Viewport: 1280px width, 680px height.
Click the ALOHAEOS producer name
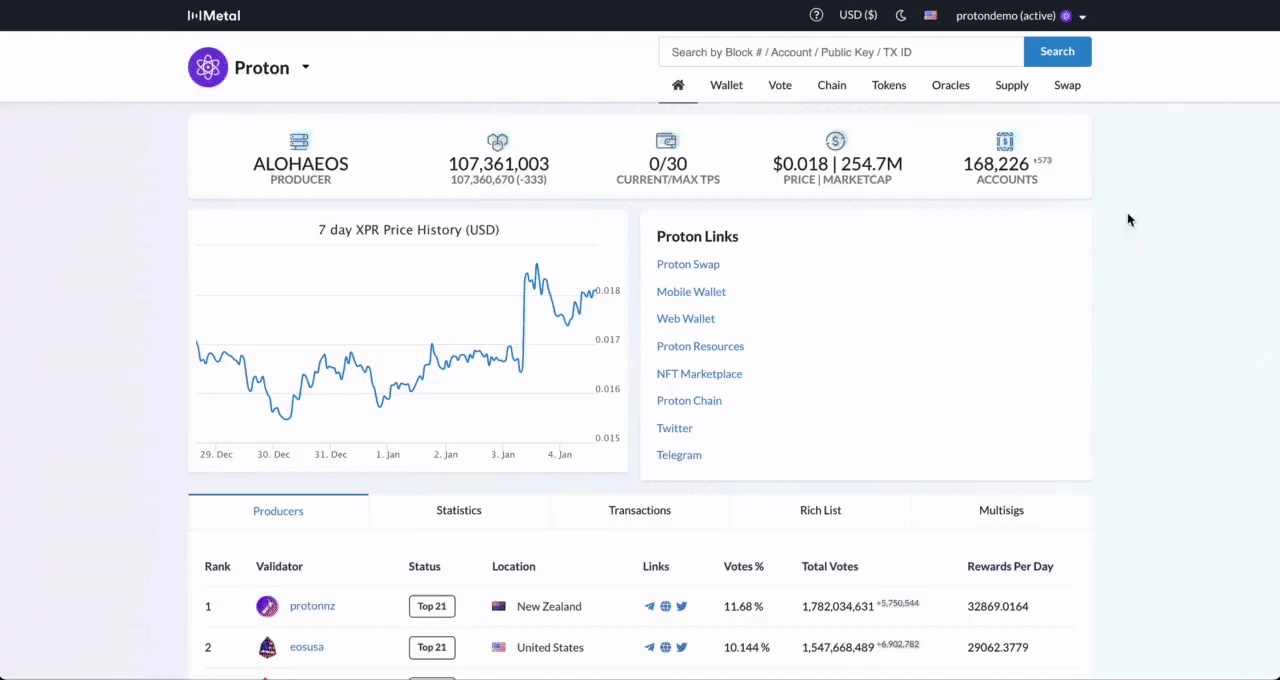(x=301, y=164)
